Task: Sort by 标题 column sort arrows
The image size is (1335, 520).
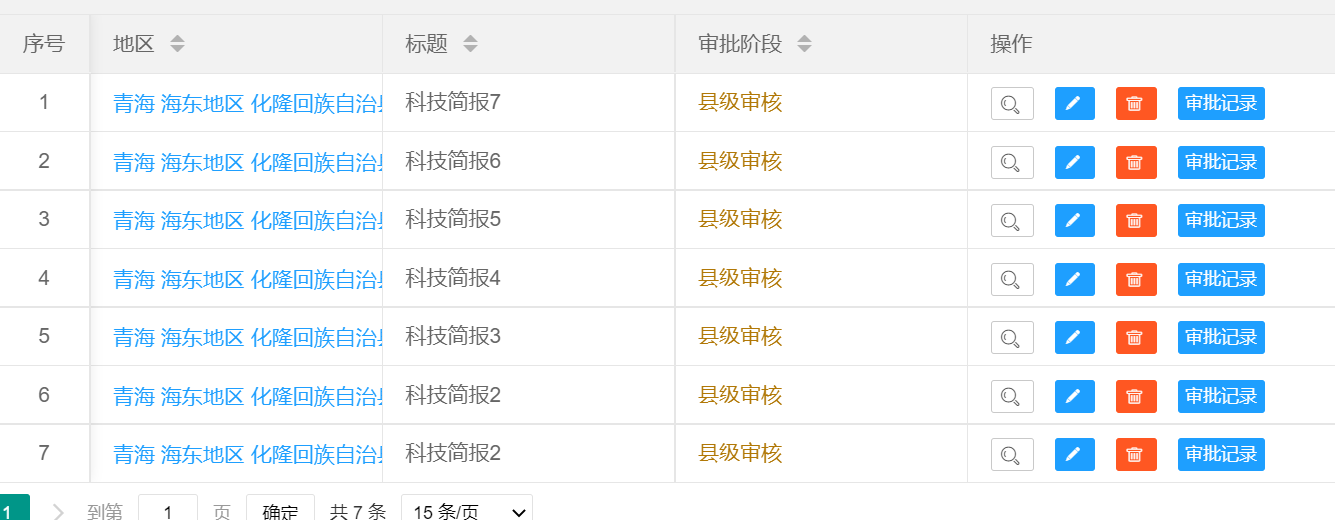Action: coord(470,44)
